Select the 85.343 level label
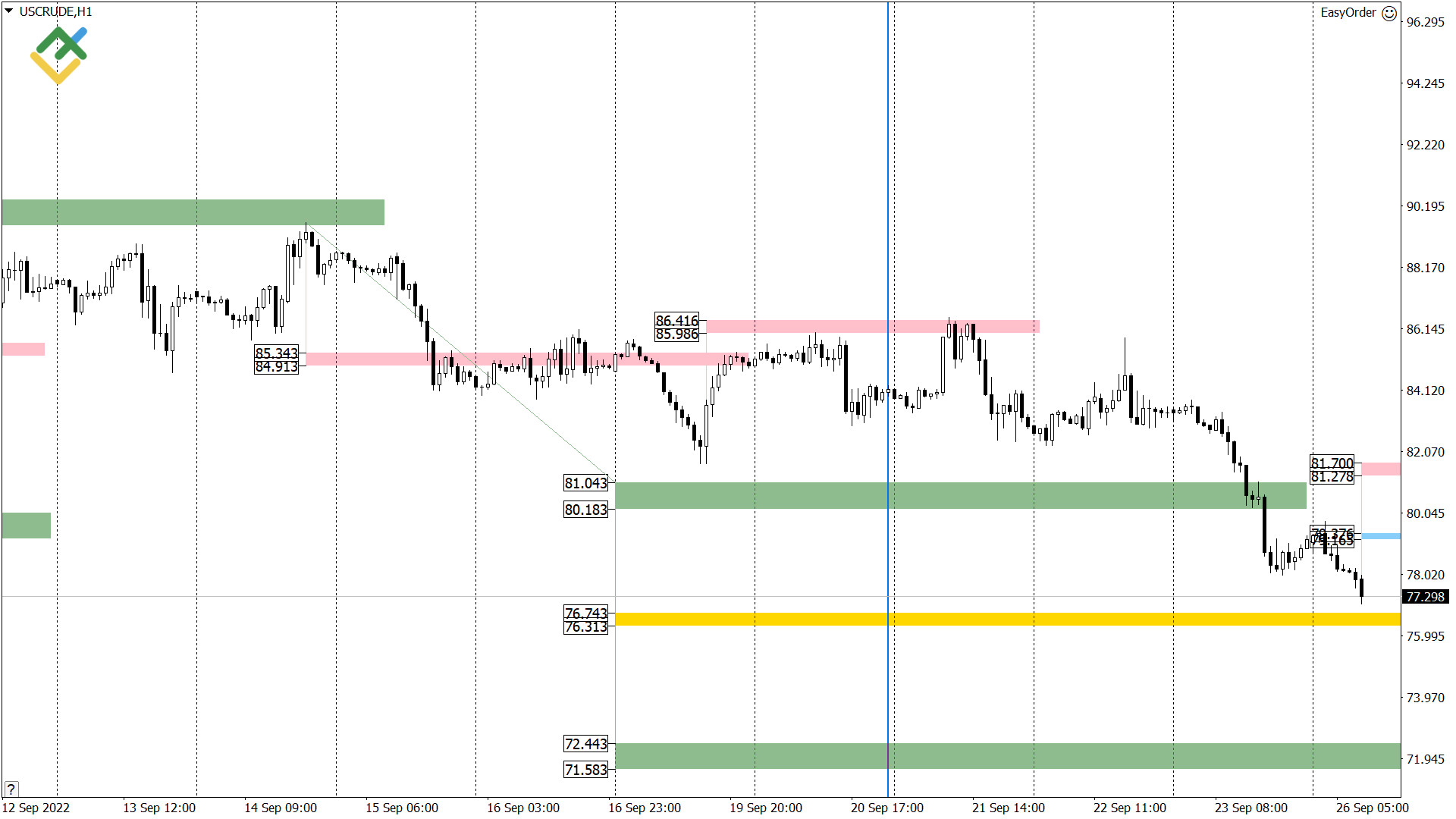Image resolution: width=1456 pixels, height=819 pixels. (276, 353)
